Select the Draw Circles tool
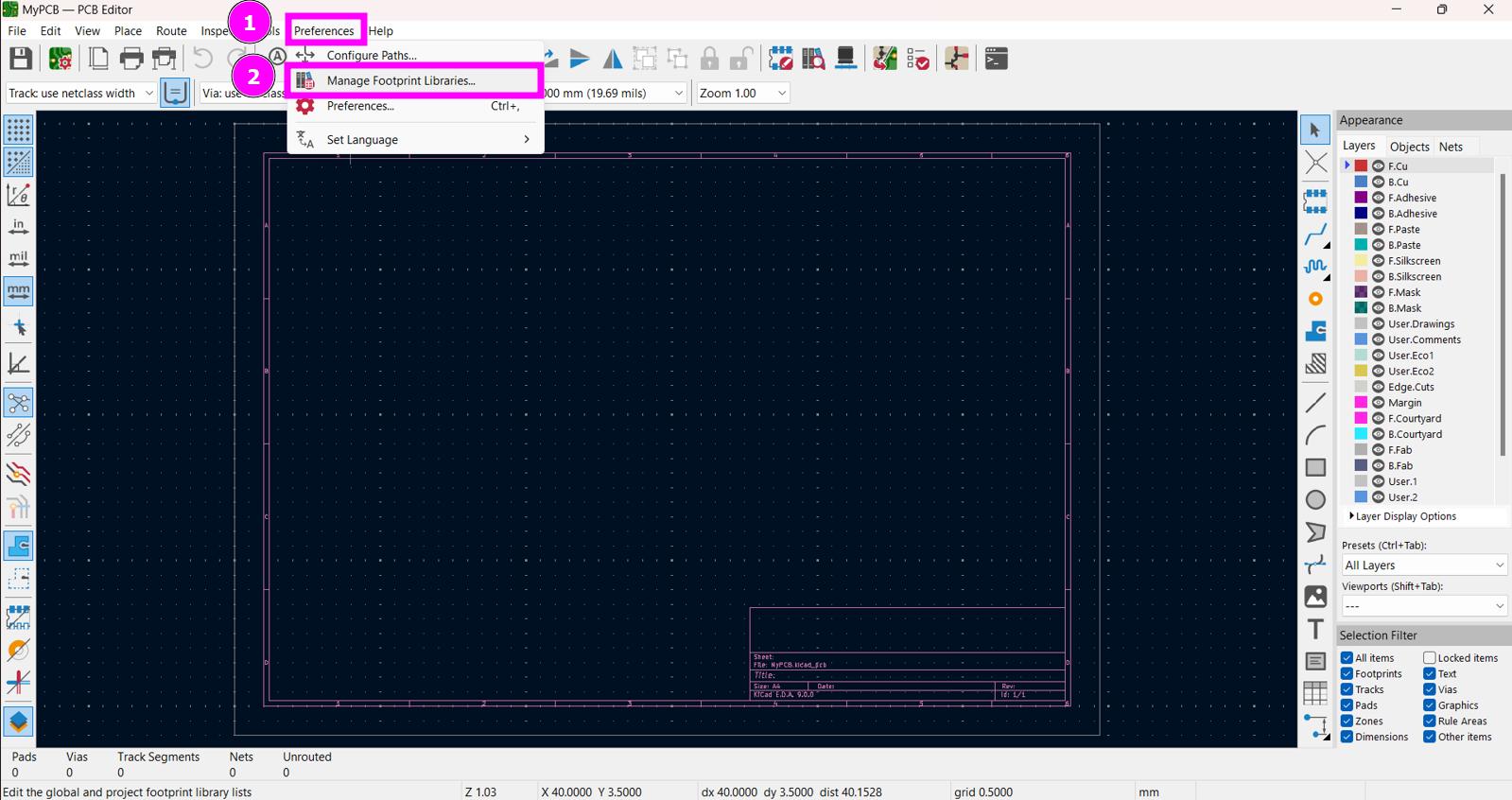The width and height of the screenshot is (1512, 800). (1315, 500)
